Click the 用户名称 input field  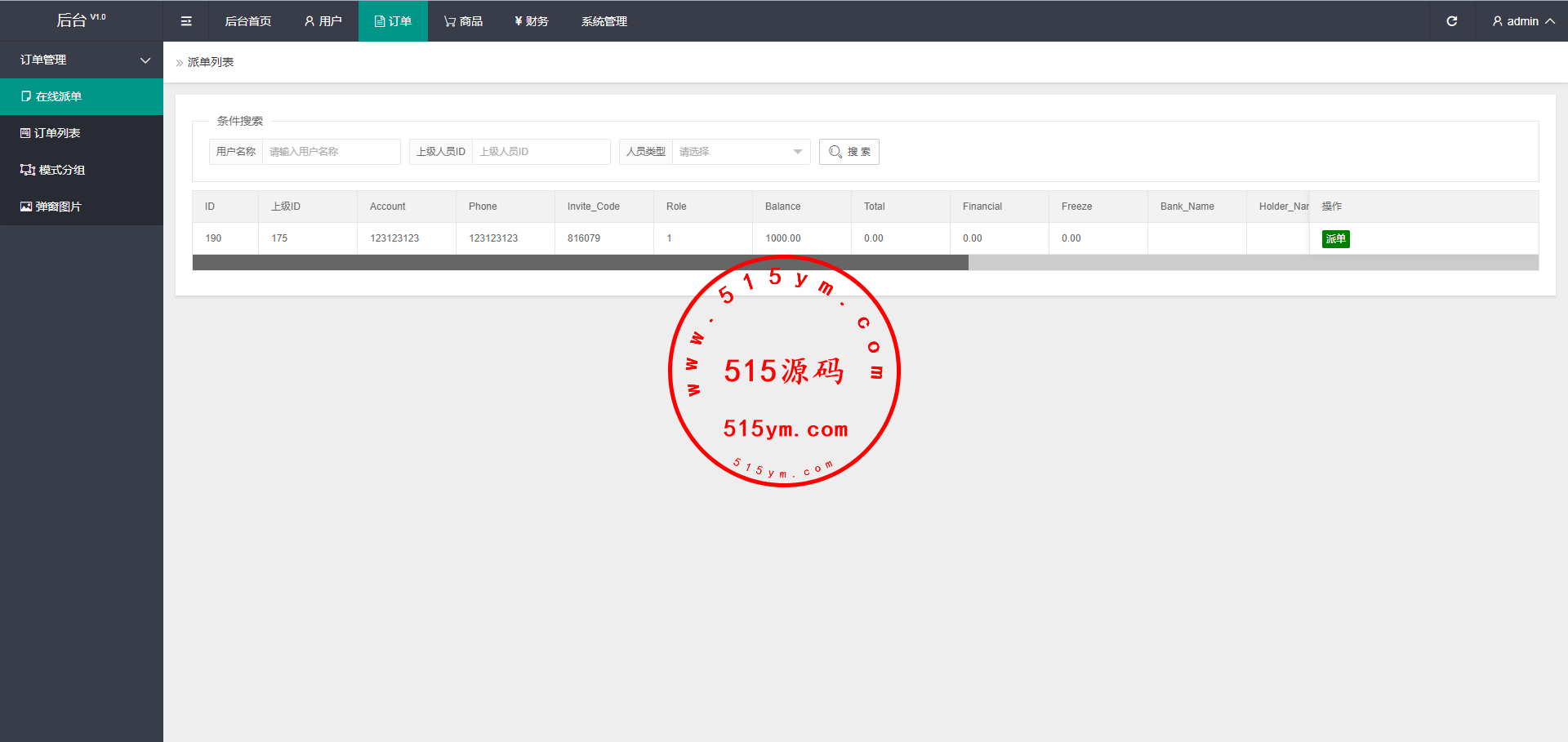coord(331,152)
